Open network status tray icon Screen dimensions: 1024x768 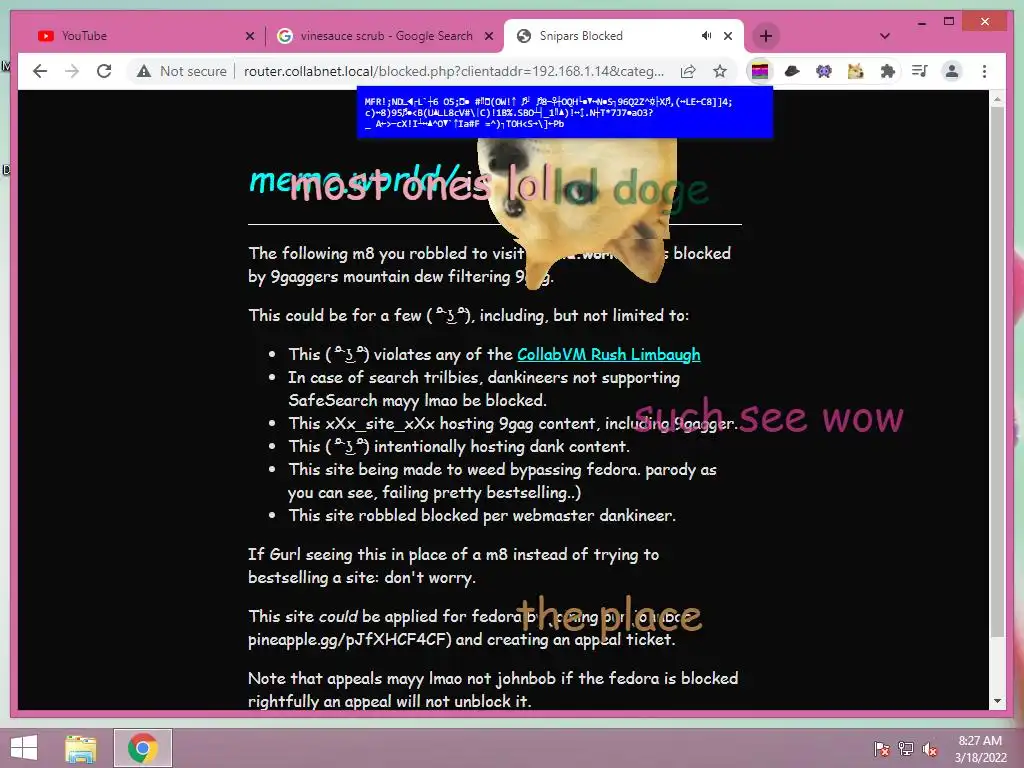906,749
